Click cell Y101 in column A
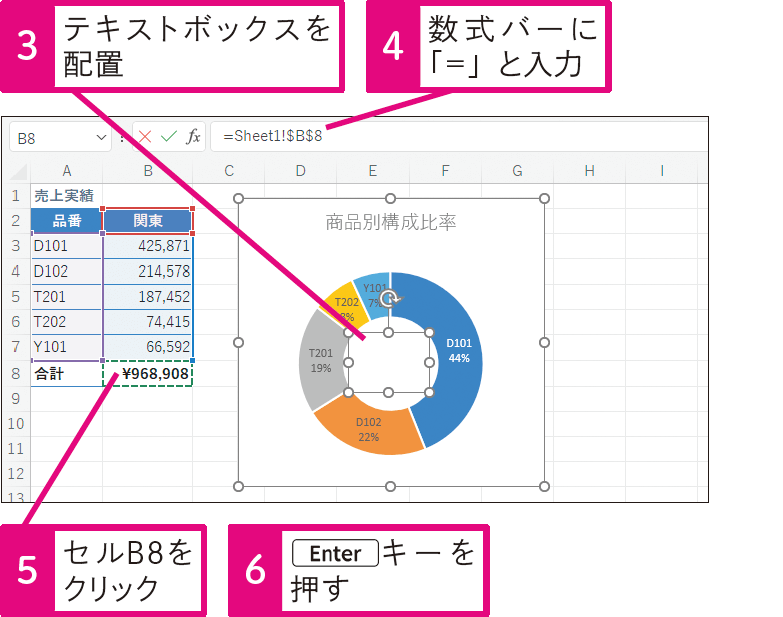The width and height of the screenshot is (783, 617). click(x=67, y=347)
